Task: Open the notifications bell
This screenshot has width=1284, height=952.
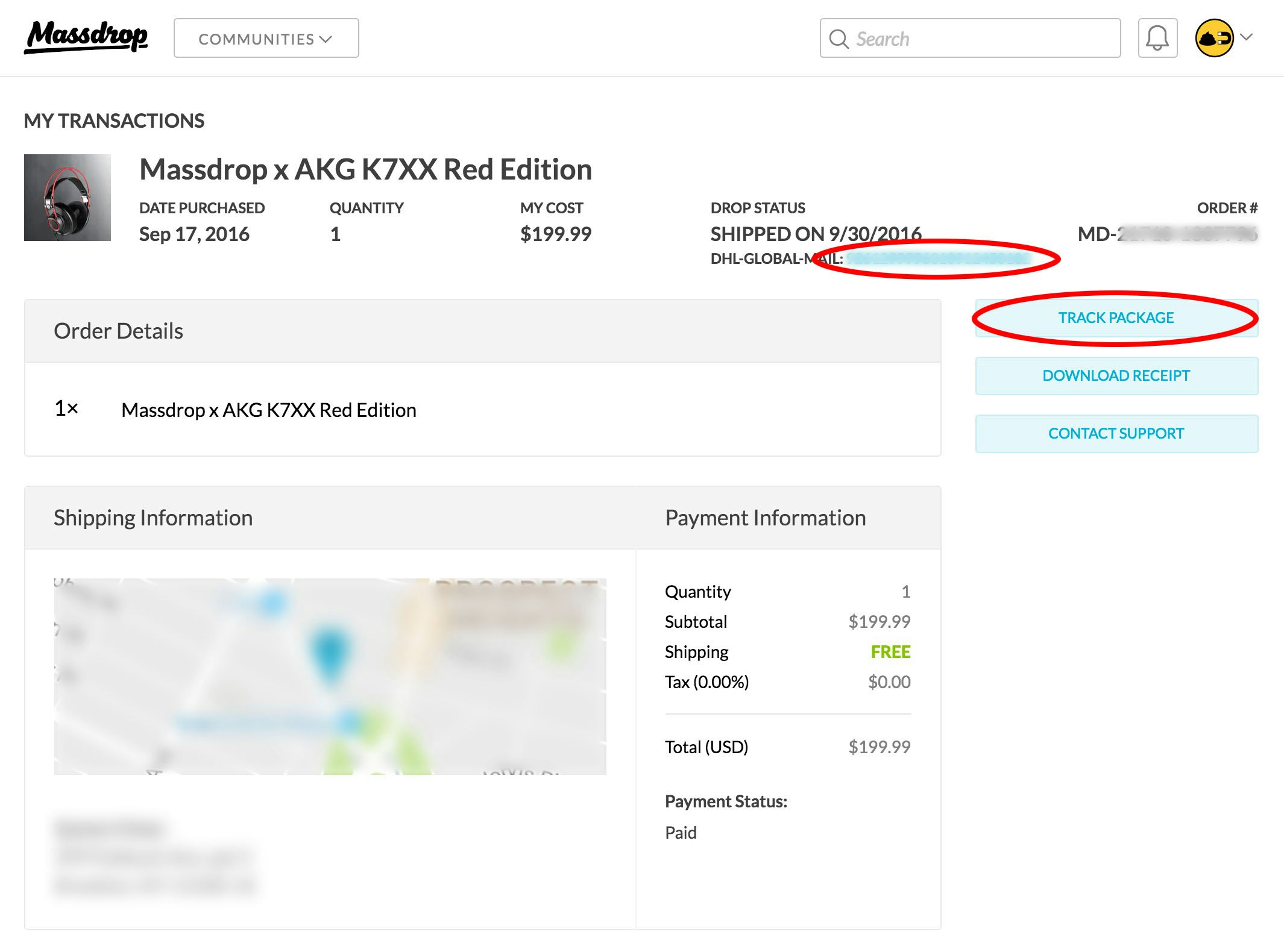Action: (x=1157, y=38)
